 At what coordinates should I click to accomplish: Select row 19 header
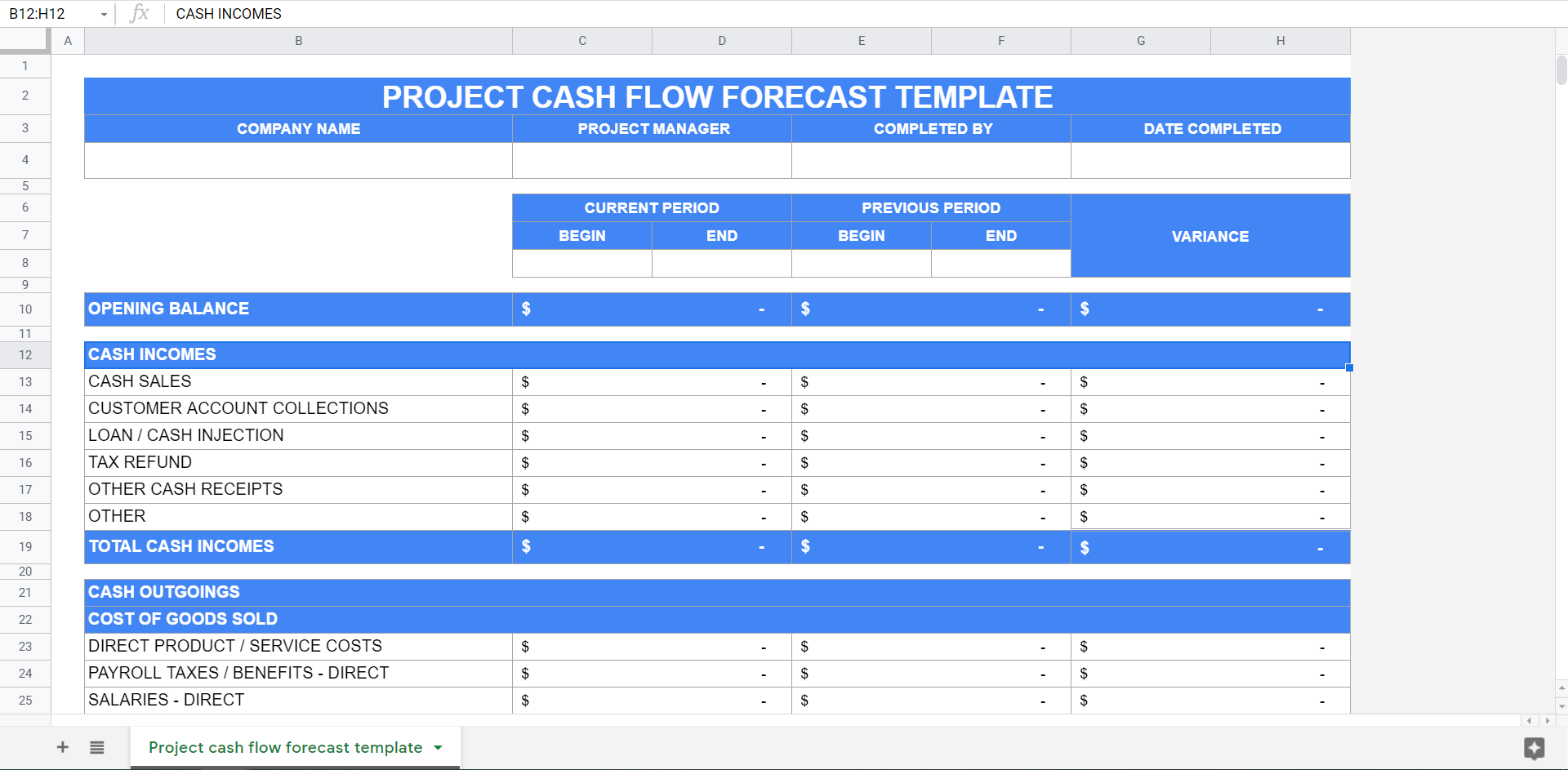(x=25, y=546)
